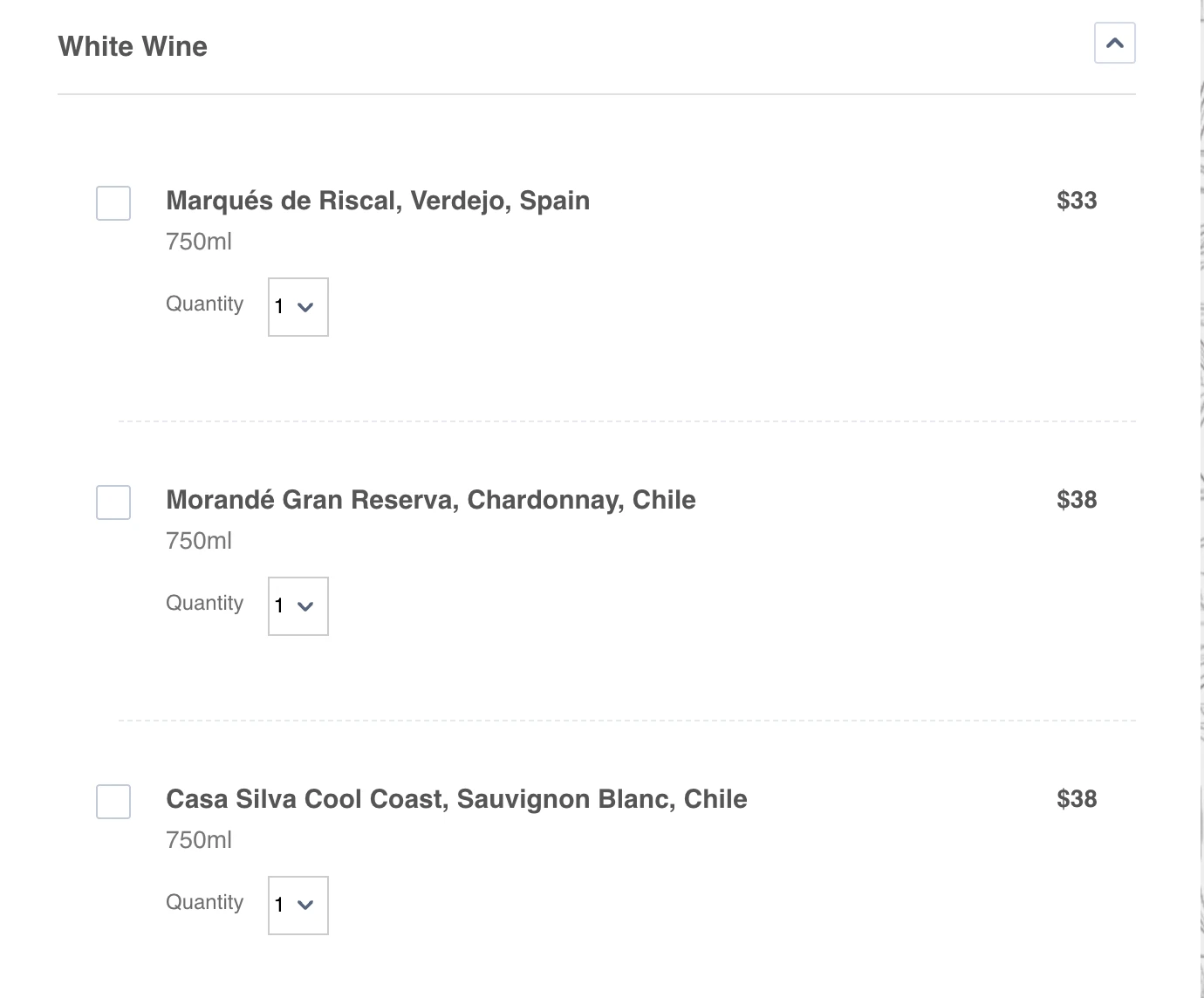Click the Casa Silva Cool Coast title
Image resolution: width=1204 pixels, height=998 pixels.
tap(456, 799)
